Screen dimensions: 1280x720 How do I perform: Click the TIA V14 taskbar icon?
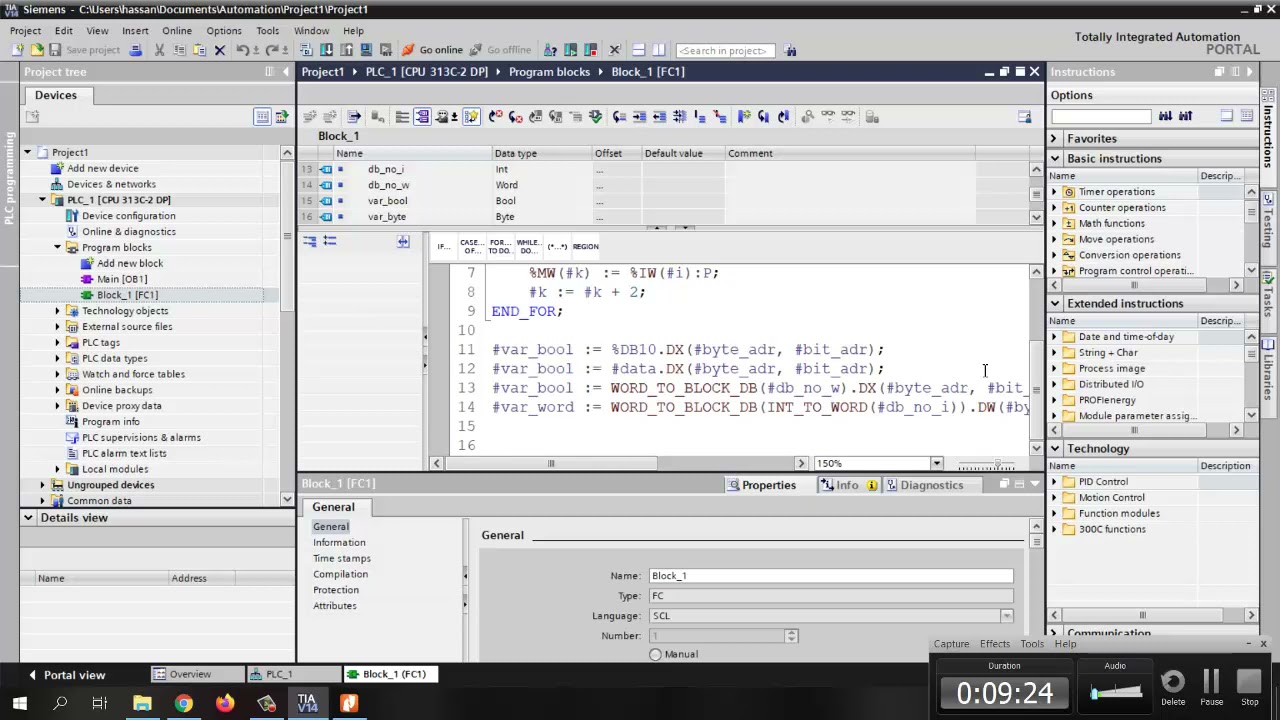coord(307,703)
